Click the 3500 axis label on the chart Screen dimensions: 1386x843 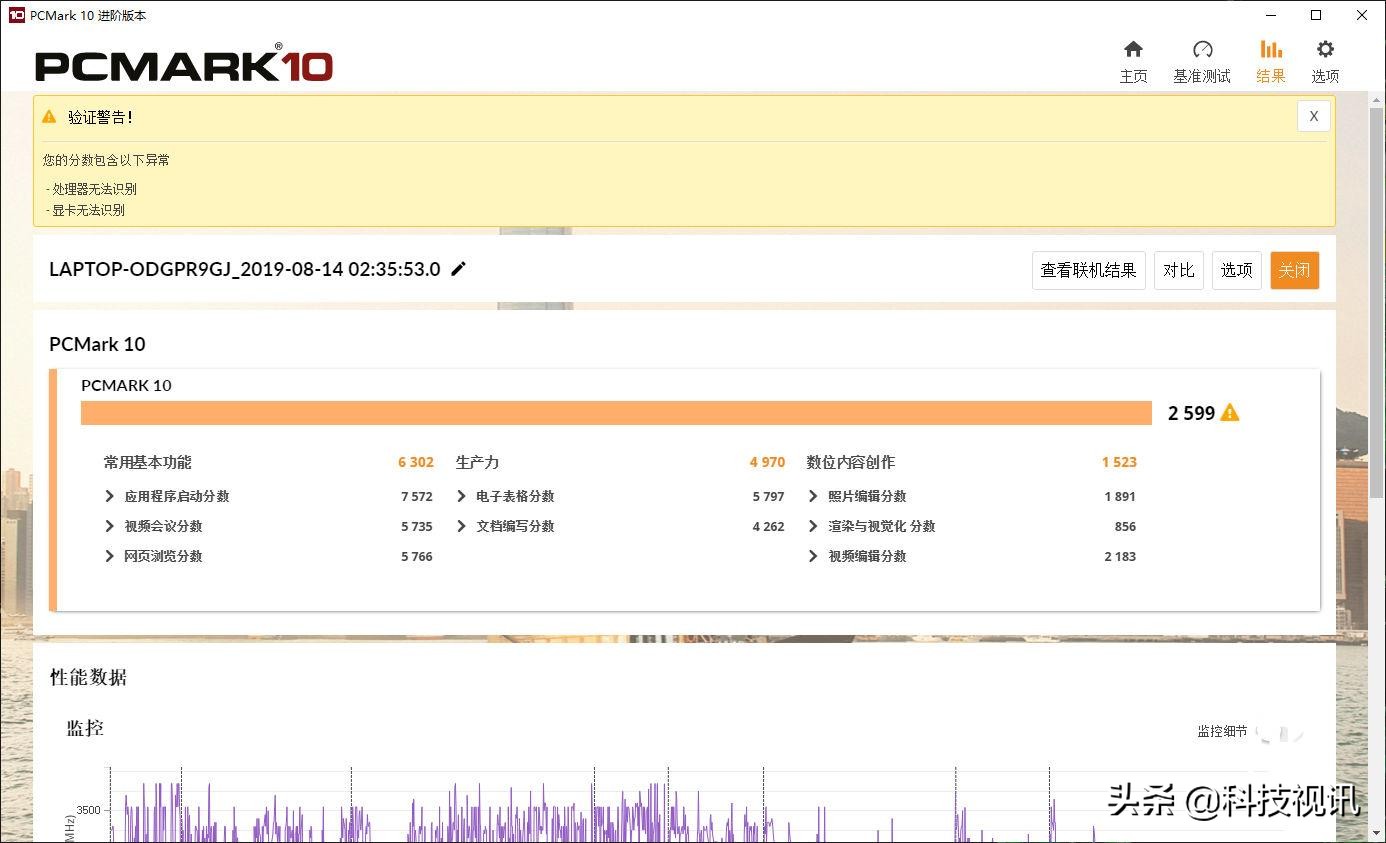point(88,810)
